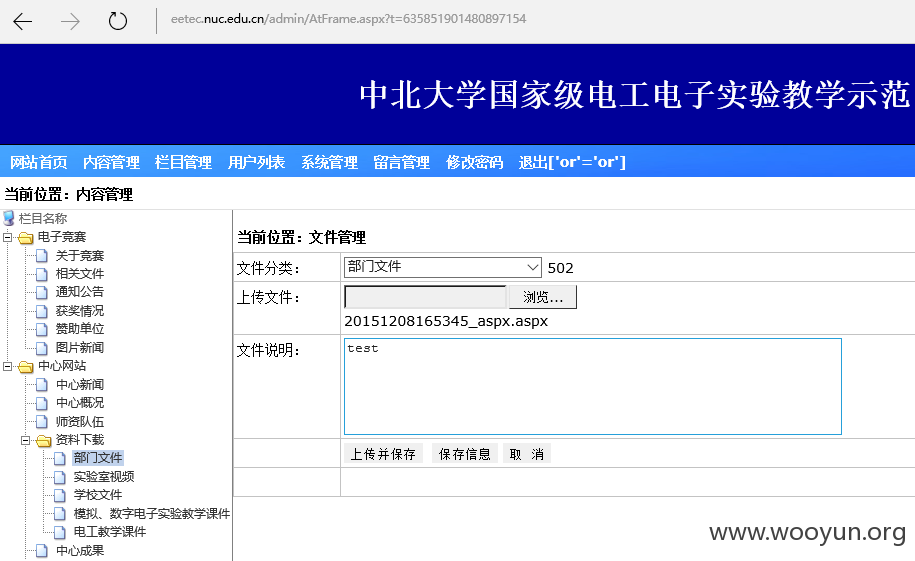Click page icon beside 模拟、数字电子实验教学课件
The width and height of the screenshot is (915, 561).
[x=60, y=514]
